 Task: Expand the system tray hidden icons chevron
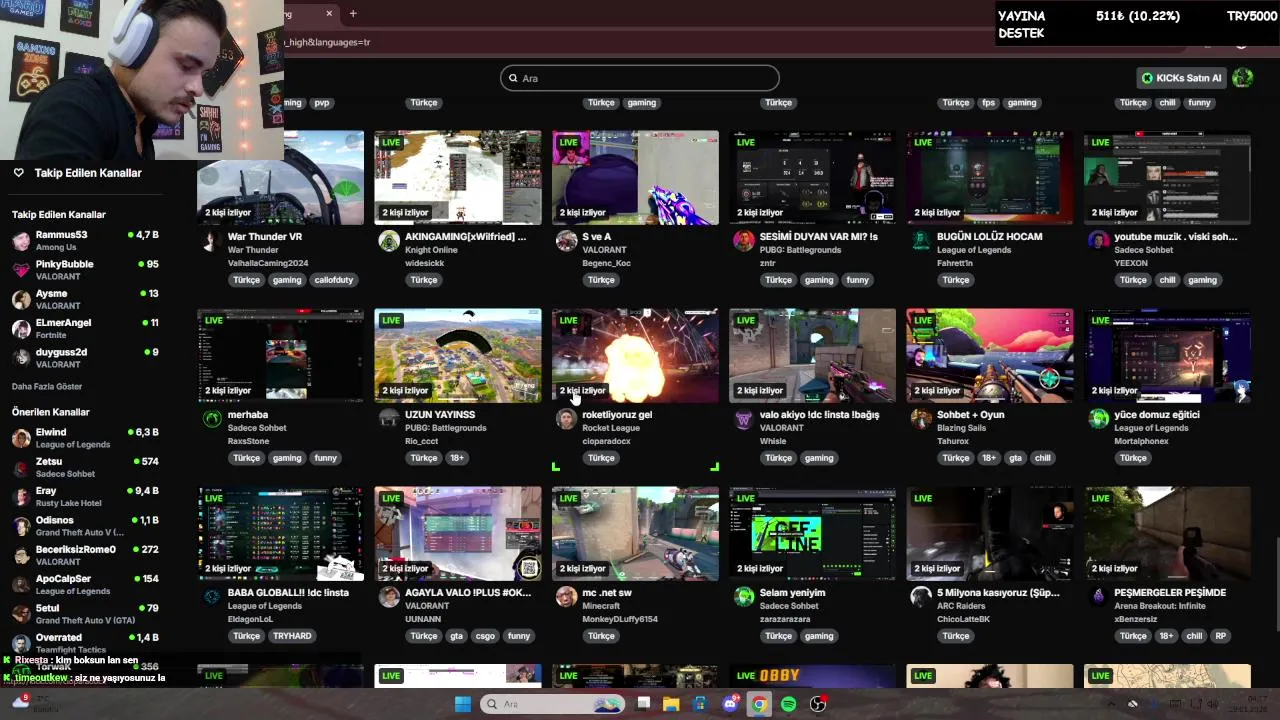click(1110, 704)
